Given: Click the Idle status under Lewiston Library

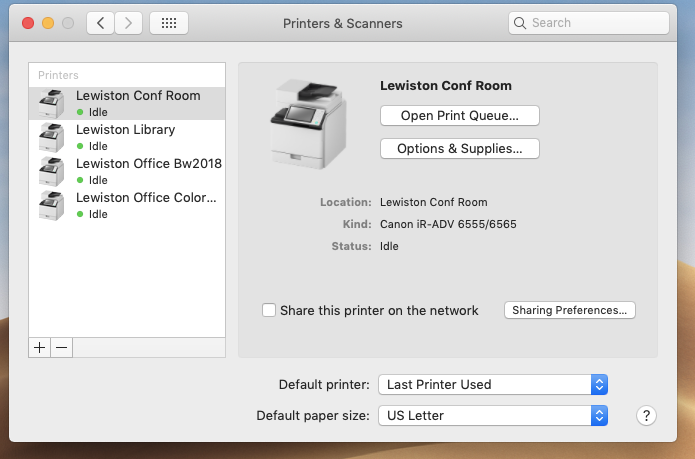Looking at the screenshot, I should (98, 146).
